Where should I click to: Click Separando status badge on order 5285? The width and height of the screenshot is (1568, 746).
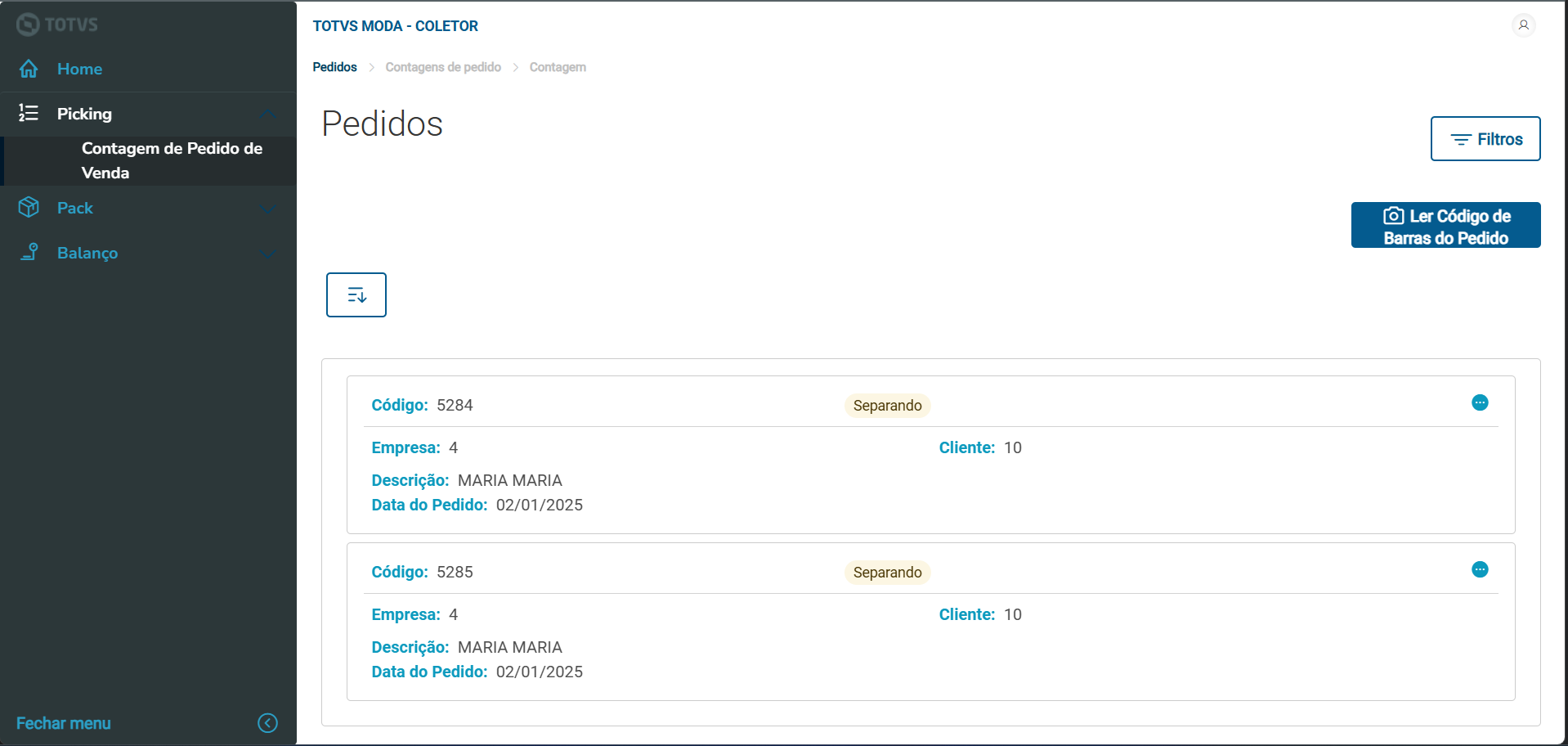[887, 573]
